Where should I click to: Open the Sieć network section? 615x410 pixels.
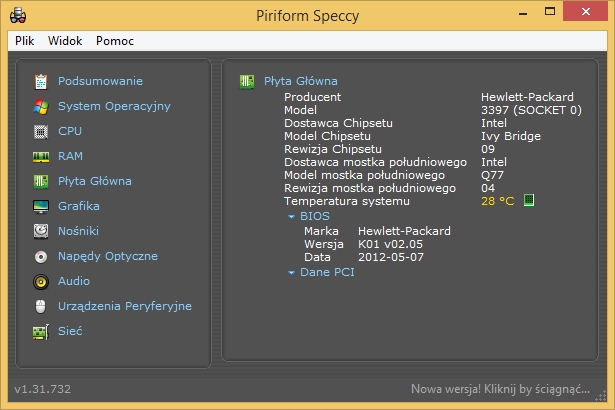[x=70, y=331]
